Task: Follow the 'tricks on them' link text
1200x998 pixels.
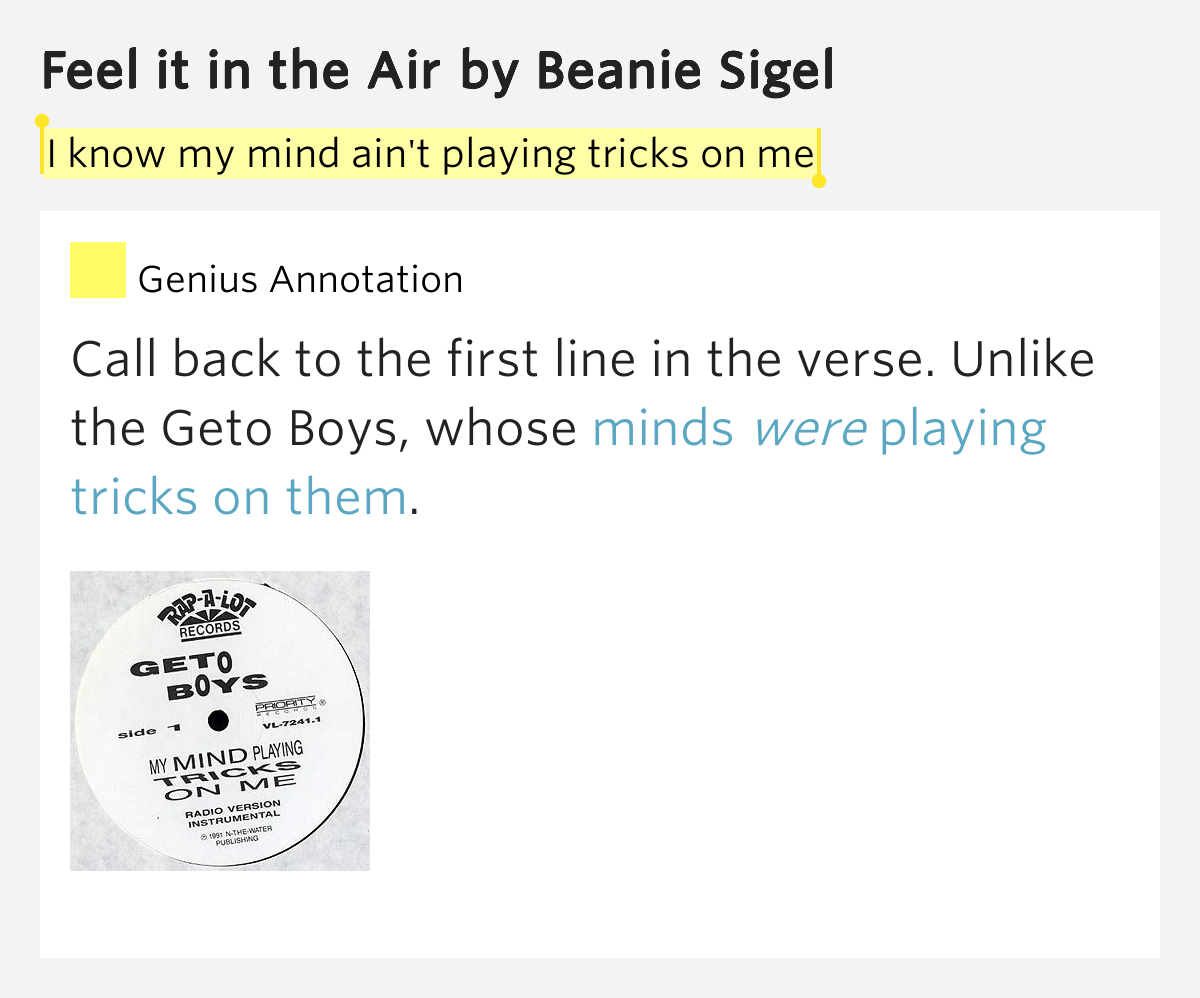Action: 238,497
